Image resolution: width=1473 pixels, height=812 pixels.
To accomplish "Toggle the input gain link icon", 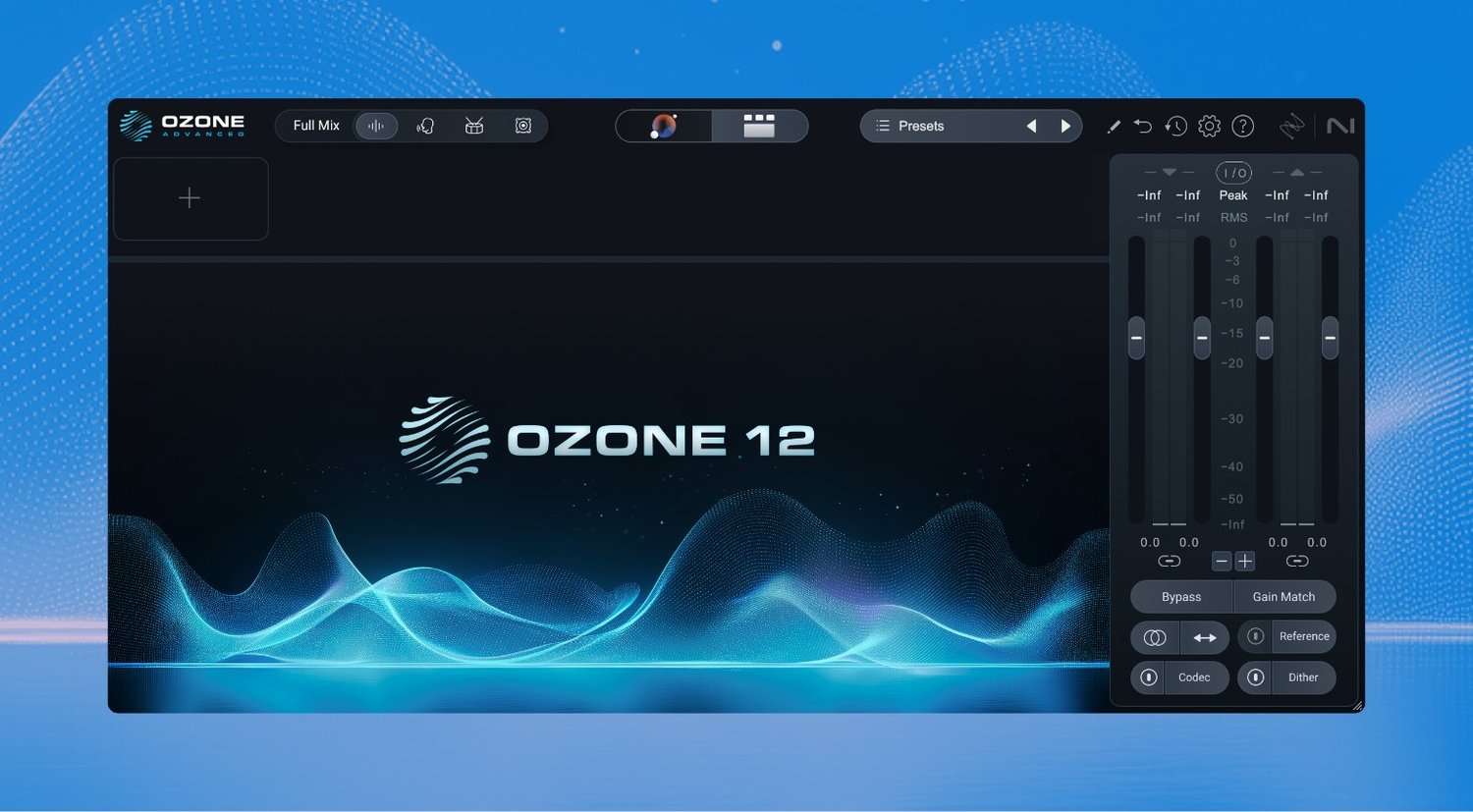I will coord(1169,561).
